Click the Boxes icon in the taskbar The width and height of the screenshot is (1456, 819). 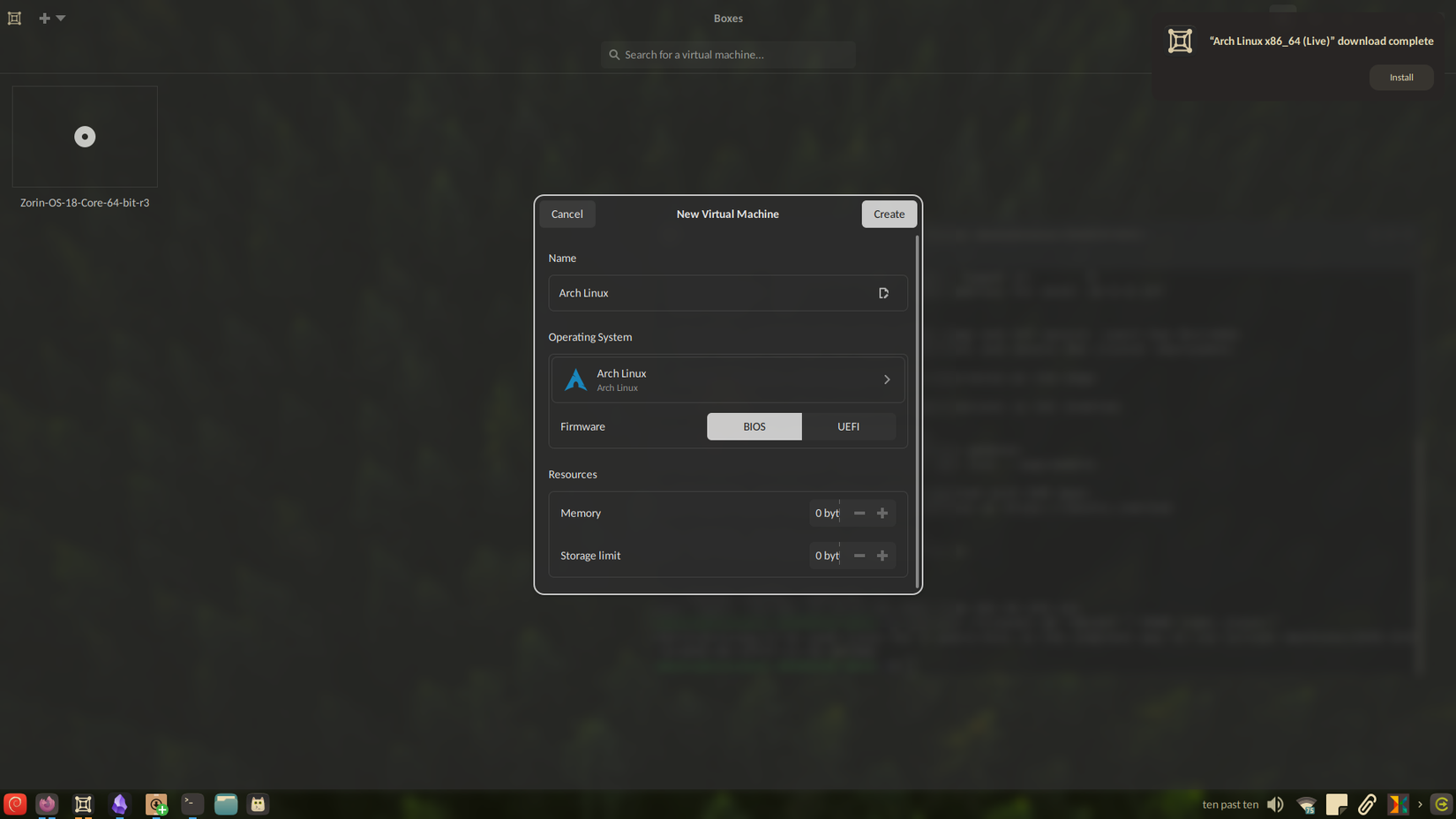pyautogui.click(x=83, y=804)
